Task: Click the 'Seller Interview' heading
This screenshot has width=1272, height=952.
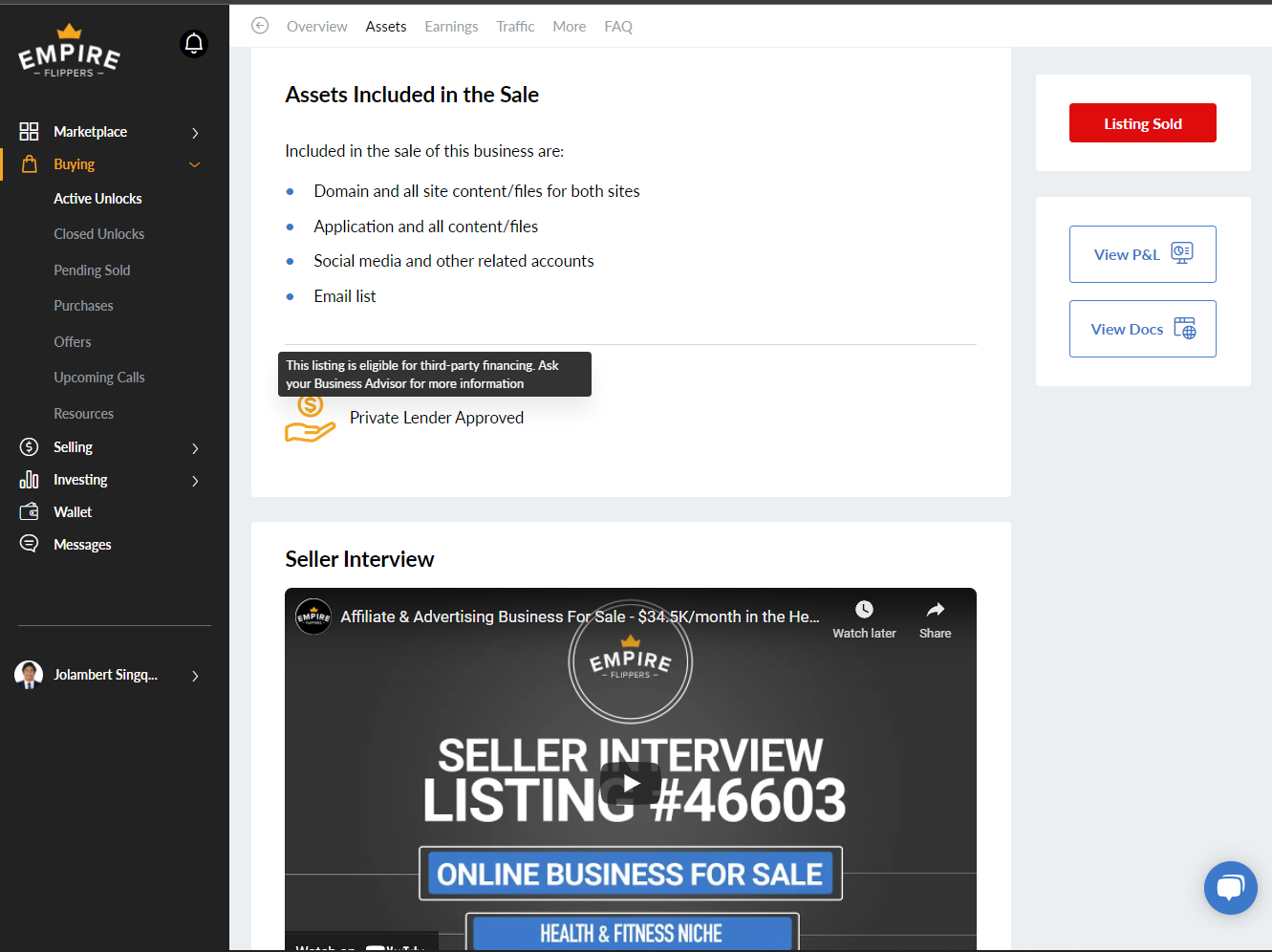Action: [x=359, y=559]
